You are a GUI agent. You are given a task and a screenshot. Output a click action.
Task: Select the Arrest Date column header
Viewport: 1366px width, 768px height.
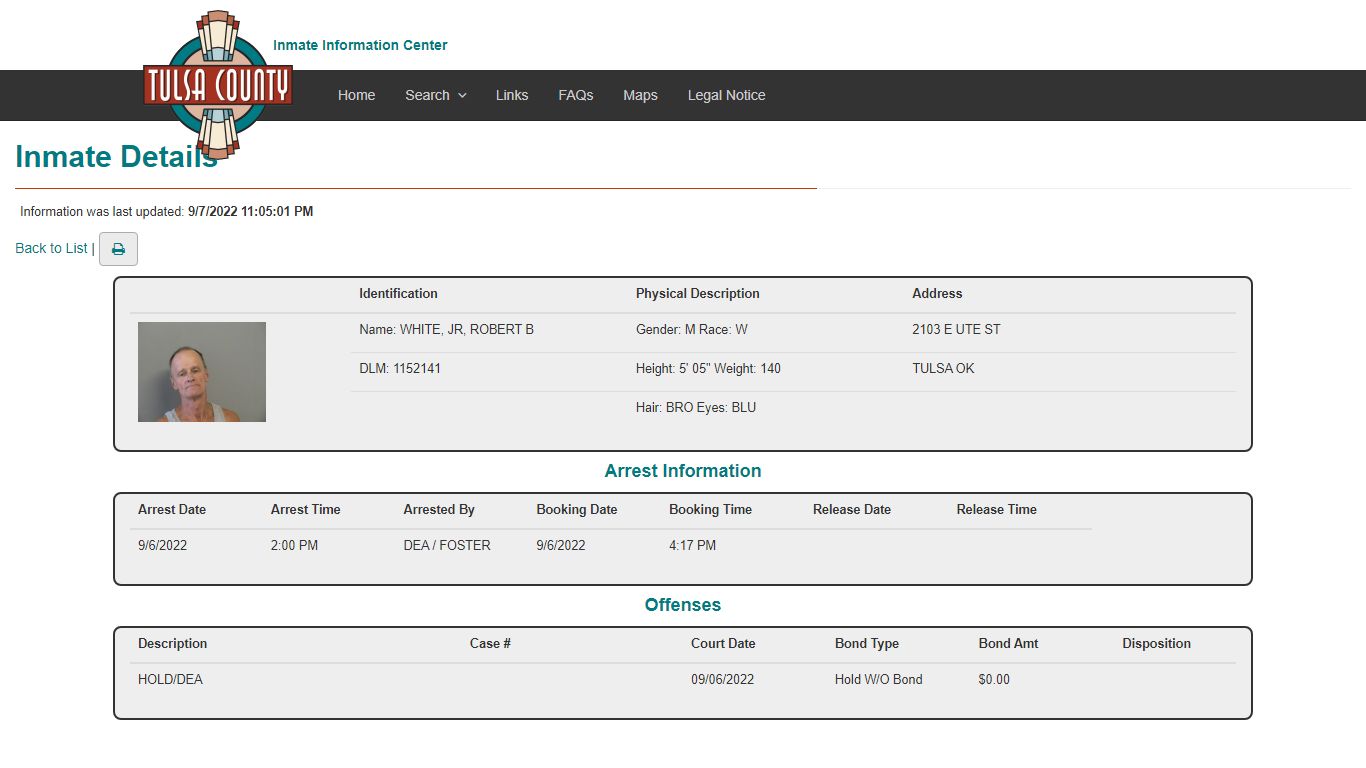[172, 509]
